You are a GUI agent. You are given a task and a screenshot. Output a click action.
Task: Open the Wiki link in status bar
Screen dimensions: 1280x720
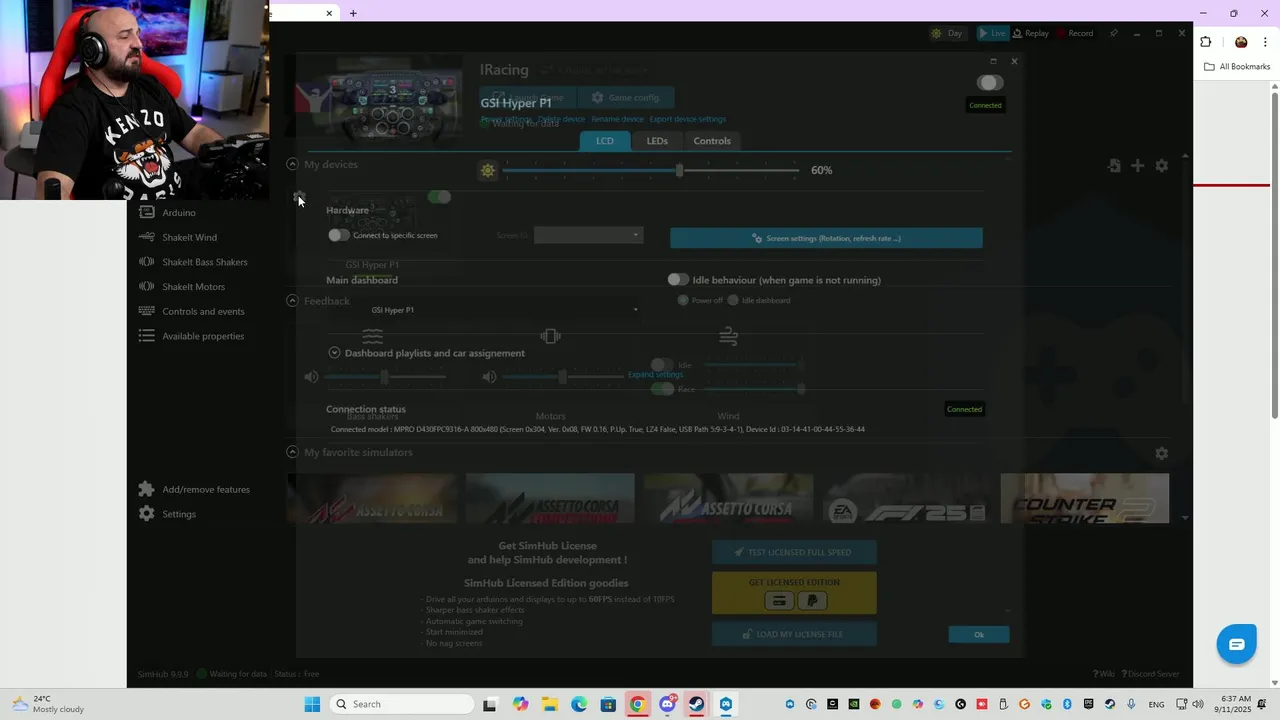coord(1104,674)
